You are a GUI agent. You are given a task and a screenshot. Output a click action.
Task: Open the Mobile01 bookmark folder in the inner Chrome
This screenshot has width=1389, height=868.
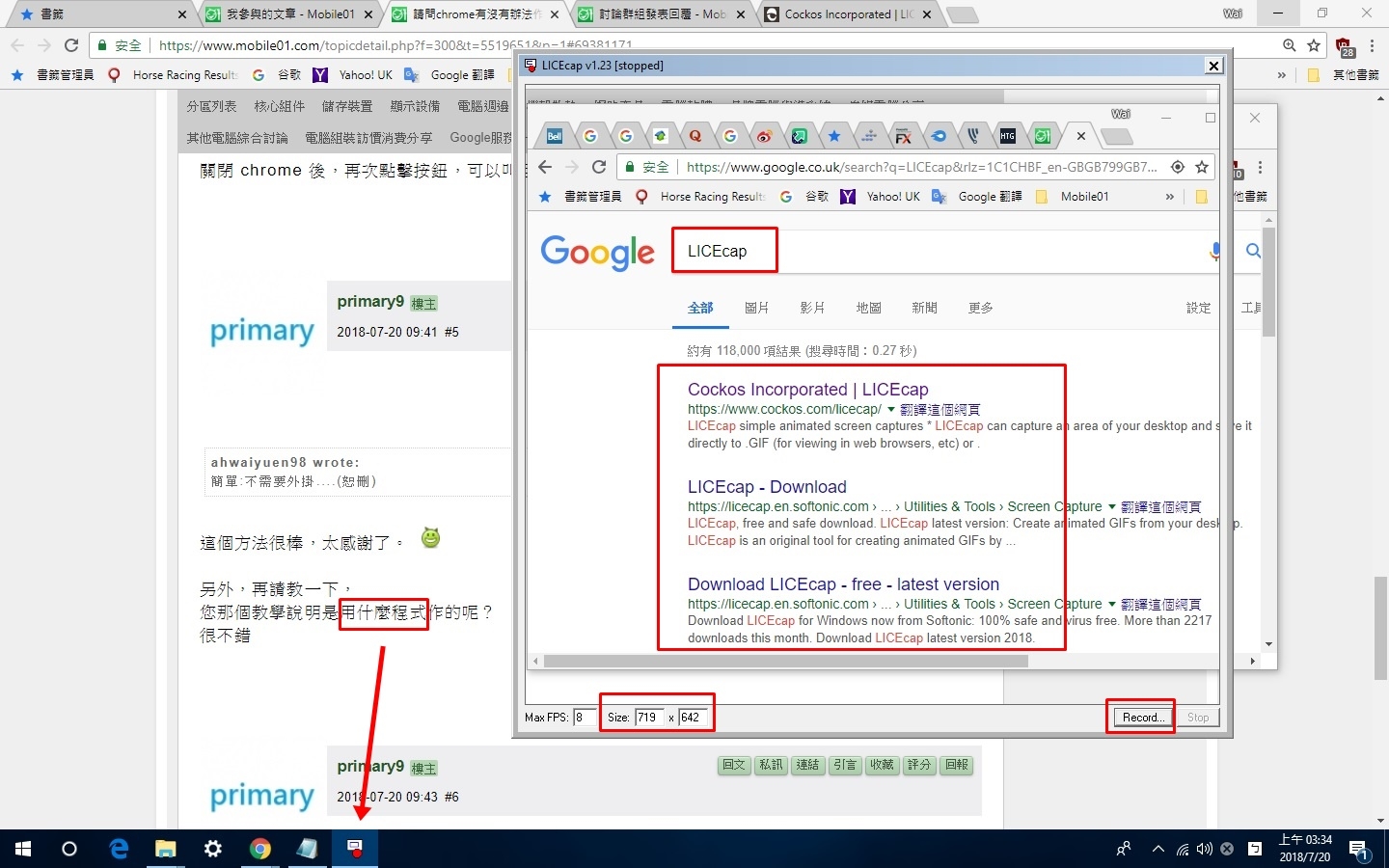click(x=1072, y=196)
